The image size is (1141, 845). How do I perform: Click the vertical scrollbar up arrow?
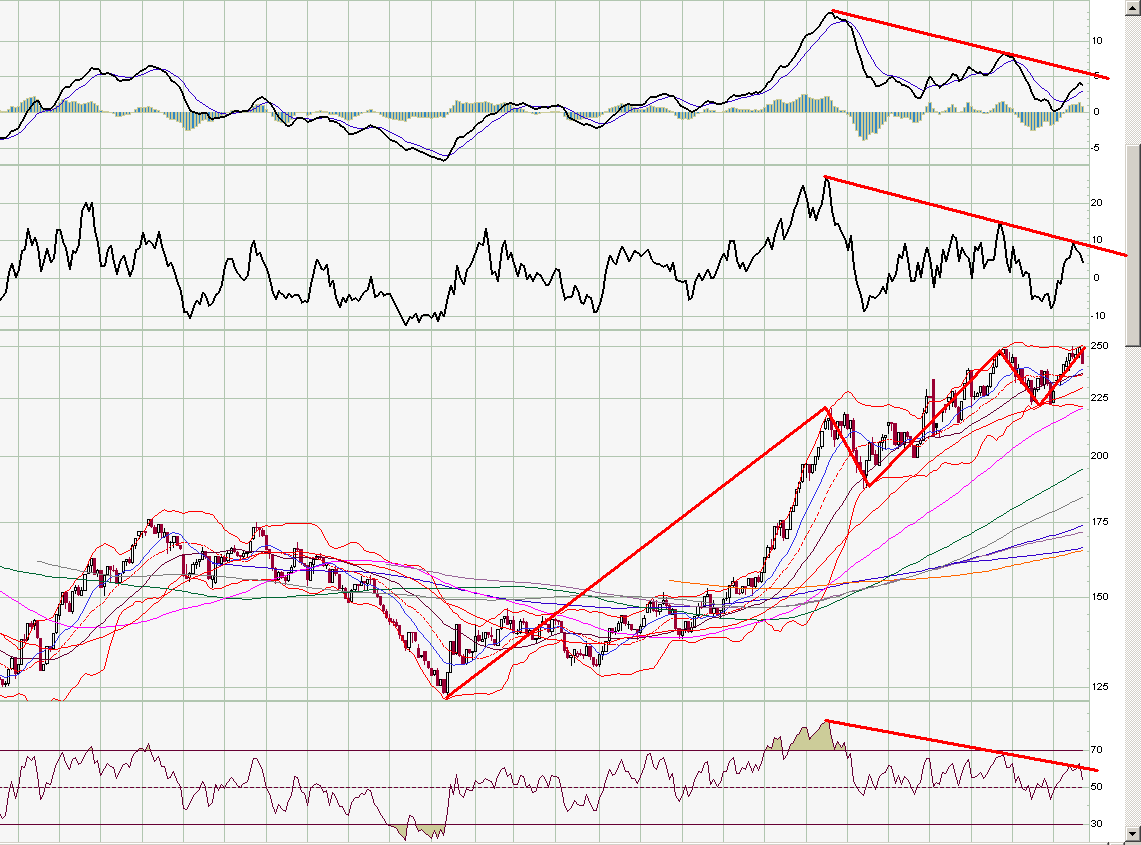(1134, 7)
